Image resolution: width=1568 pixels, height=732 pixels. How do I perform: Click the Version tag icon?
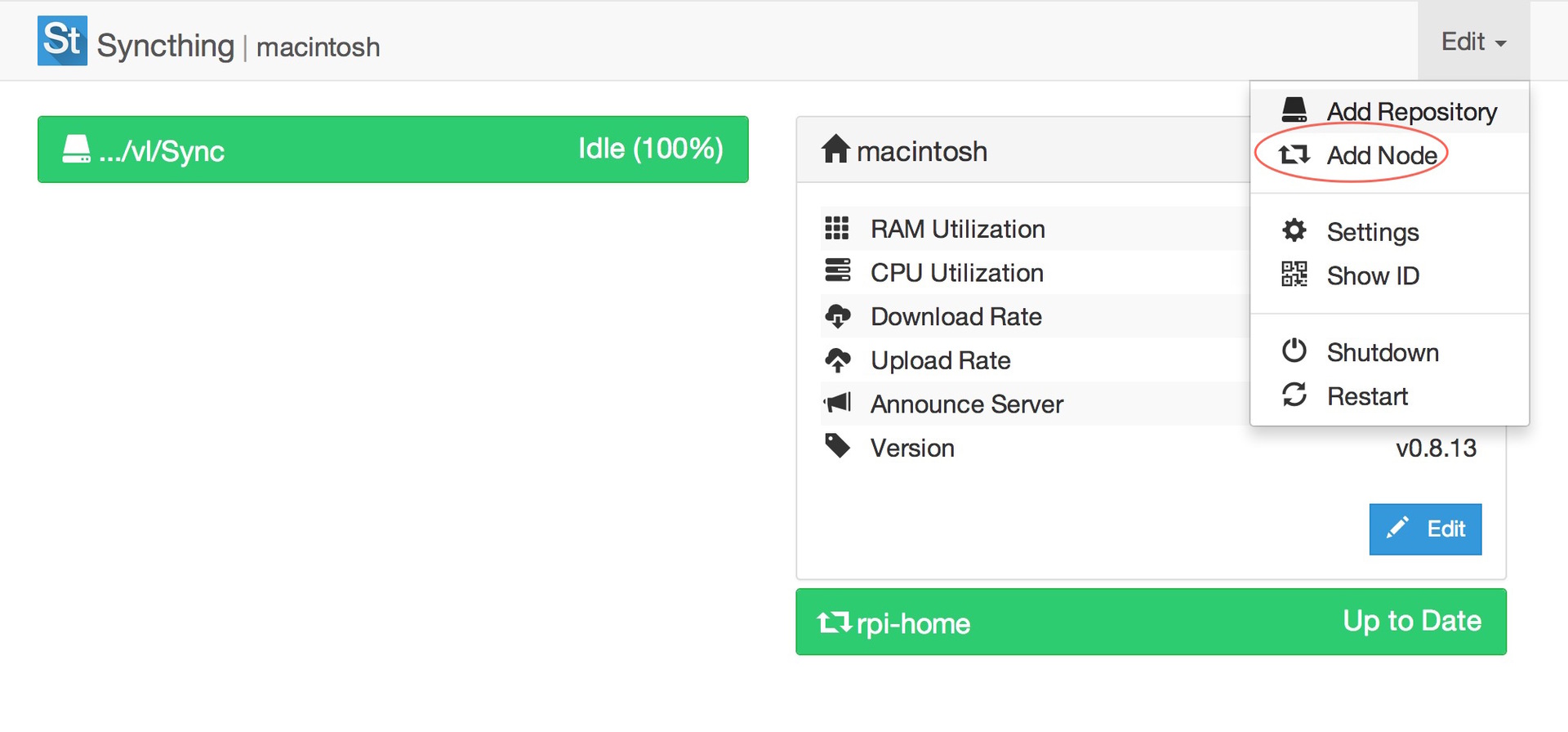click(838, 446)
